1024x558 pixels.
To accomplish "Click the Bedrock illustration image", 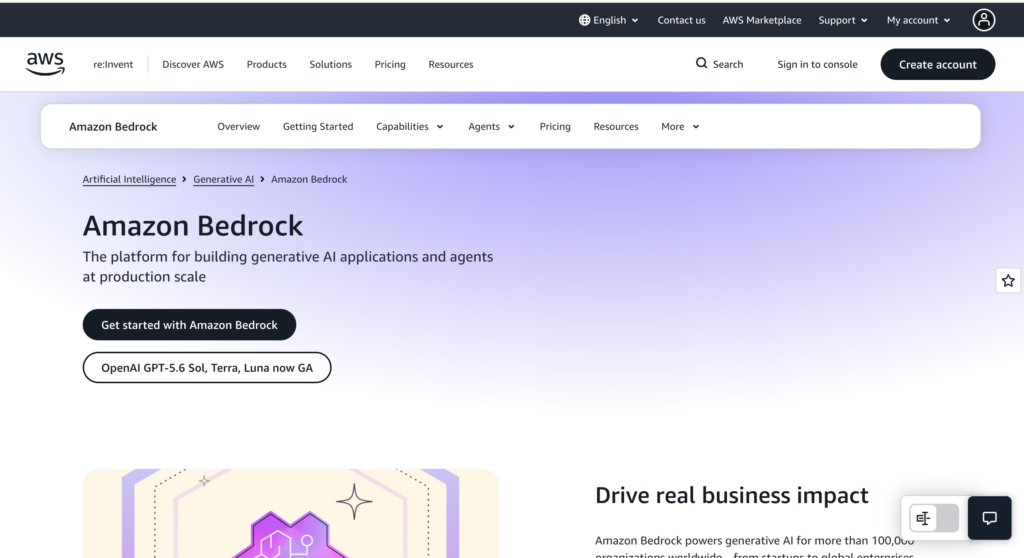I will click(x=291, y=513).
